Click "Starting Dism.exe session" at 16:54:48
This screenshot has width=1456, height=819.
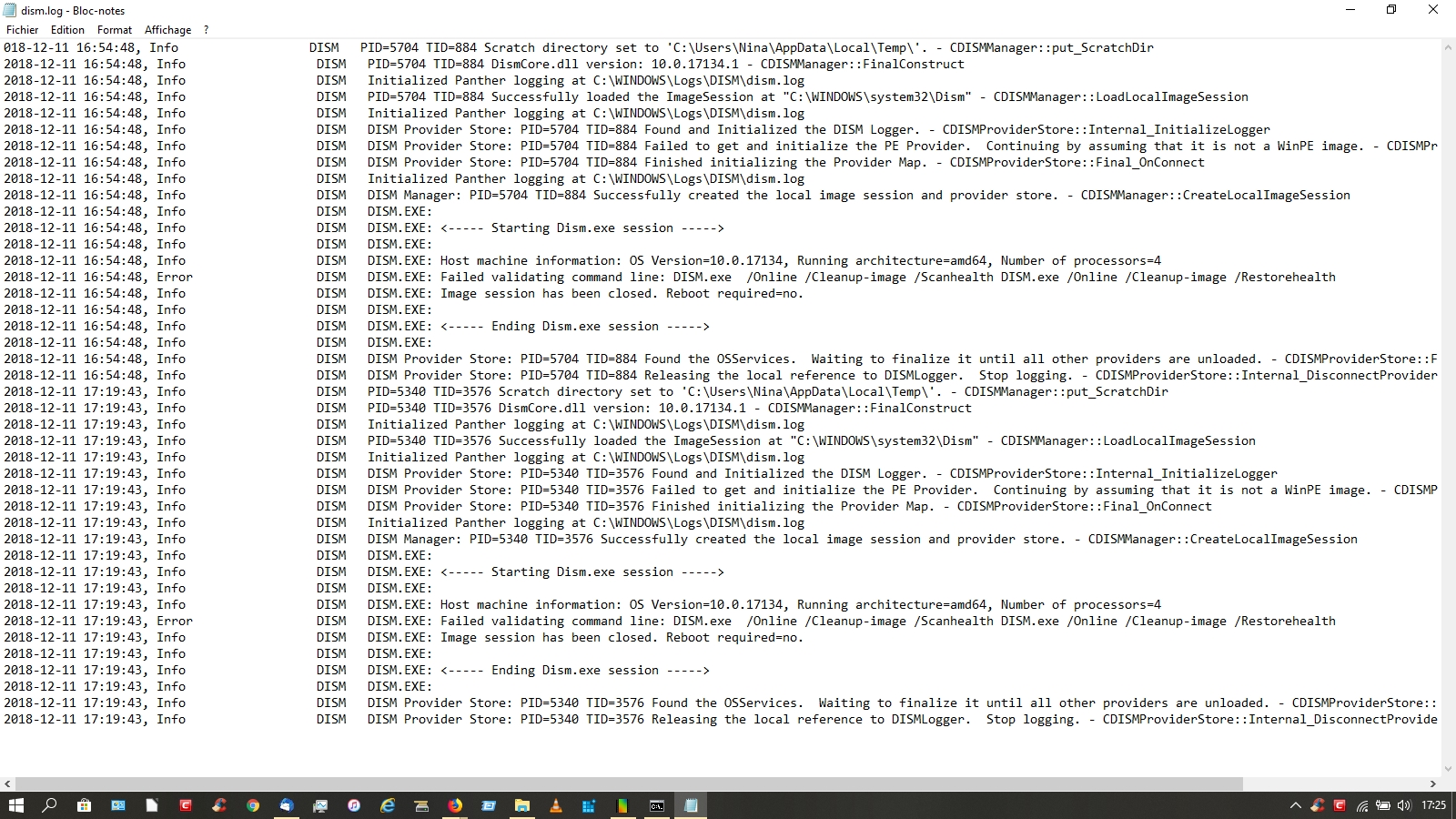[x=582, y=227]
